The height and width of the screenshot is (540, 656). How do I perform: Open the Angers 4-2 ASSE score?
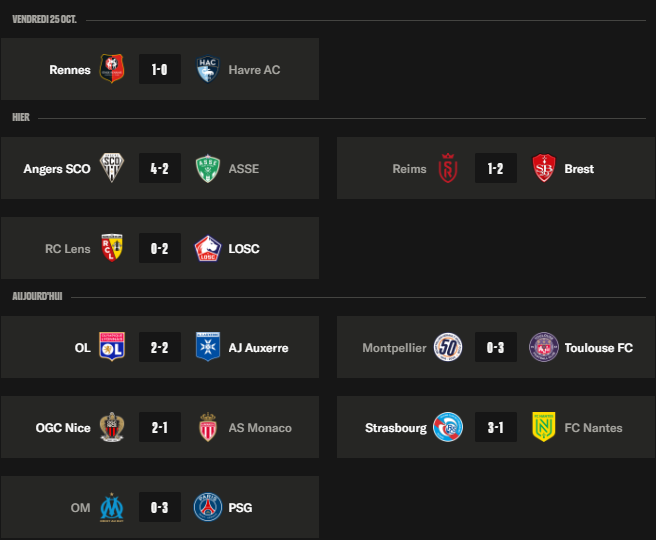coord(160,168)
